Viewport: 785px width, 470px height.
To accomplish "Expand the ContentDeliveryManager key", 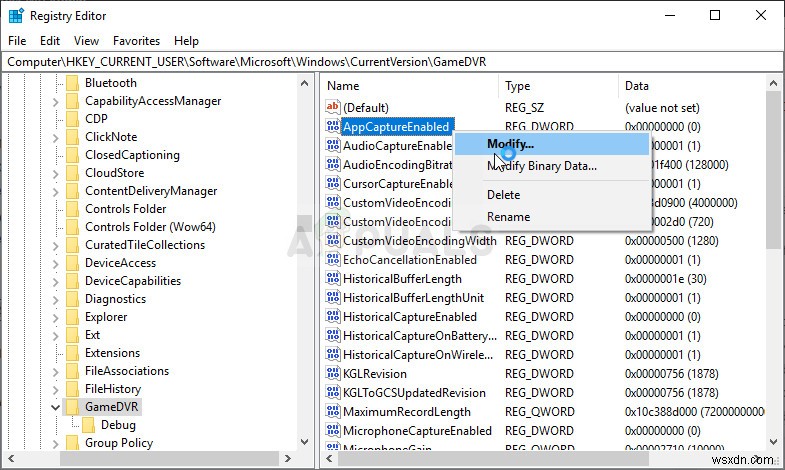I will (56, 192).
